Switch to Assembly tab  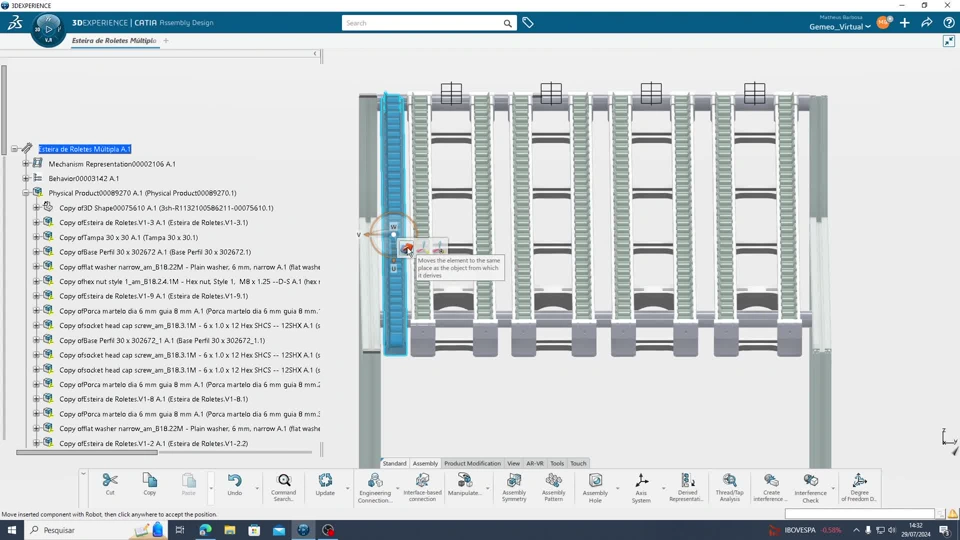coord(425,463)
